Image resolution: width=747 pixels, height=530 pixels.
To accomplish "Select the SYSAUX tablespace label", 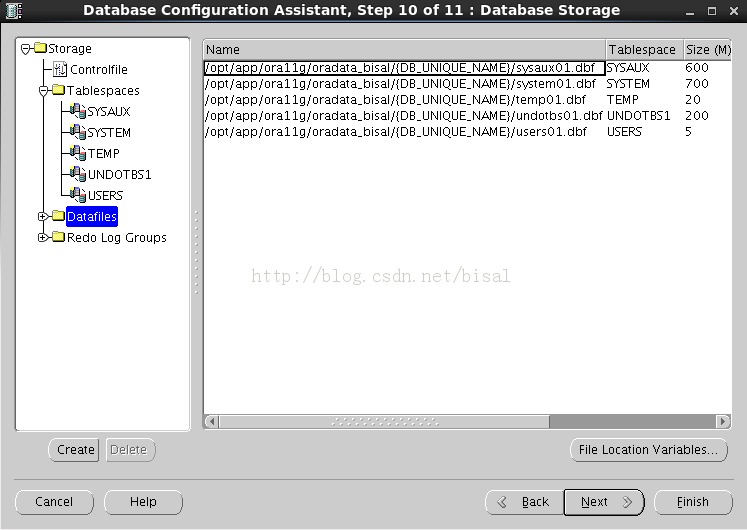I will coord(109,111).
